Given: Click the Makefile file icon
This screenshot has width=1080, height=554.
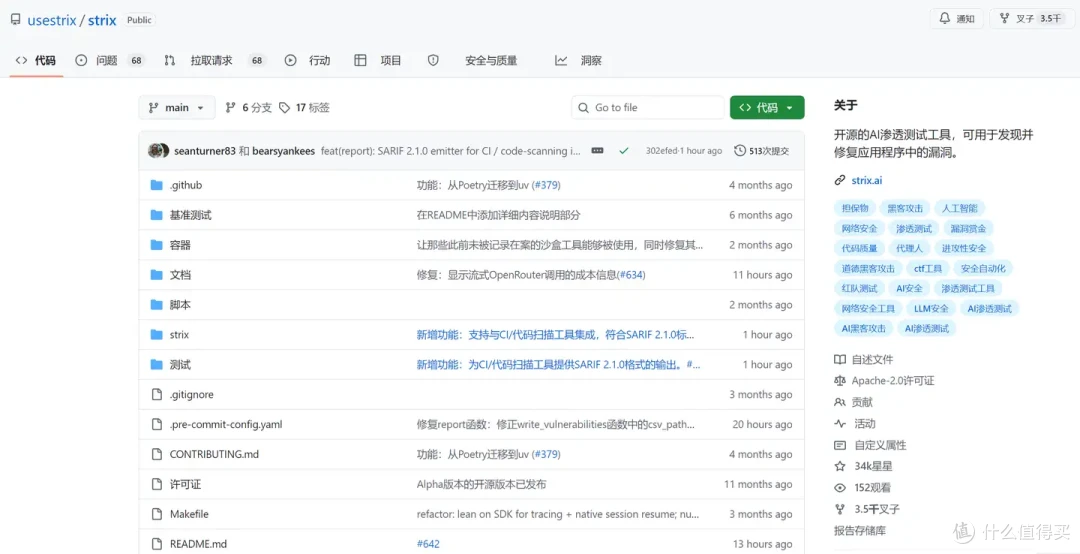Looking at the screenshot, I should pyautogui.click(x=156, y=514).
